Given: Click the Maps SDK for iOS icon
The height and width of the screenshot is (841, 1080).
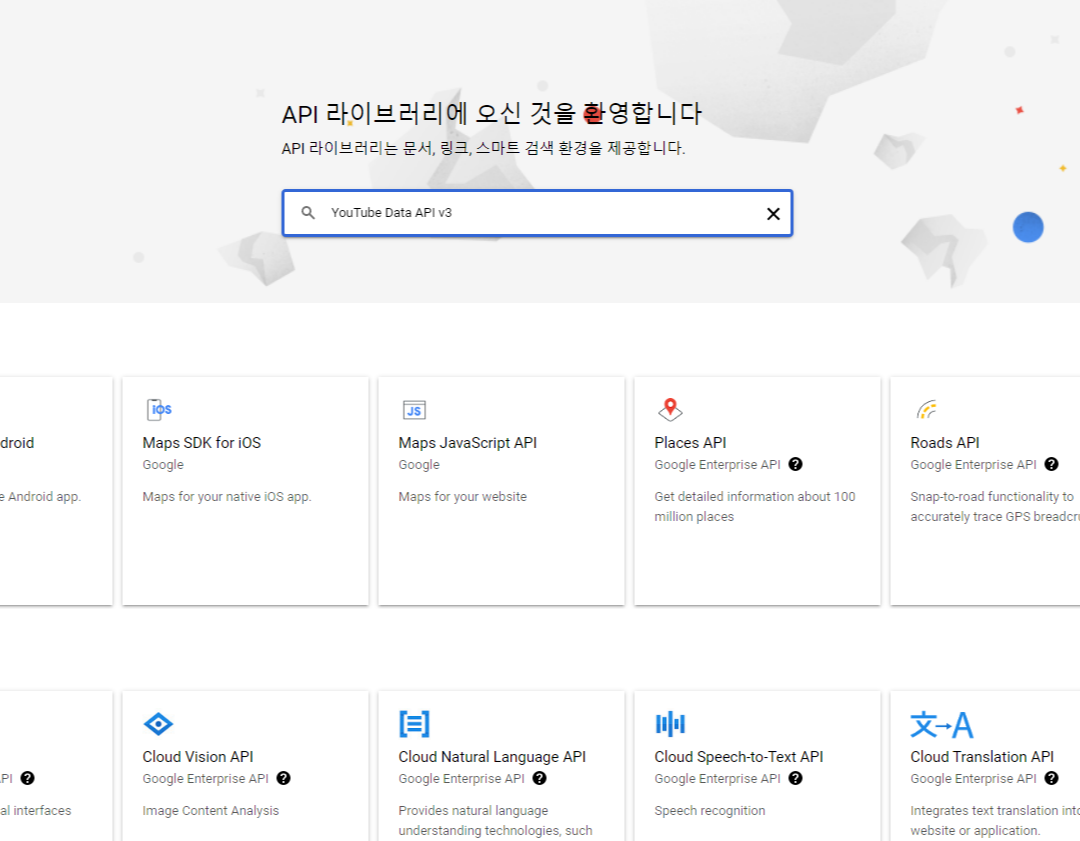Looking at the screenshot, I should (x=159, y=410).
